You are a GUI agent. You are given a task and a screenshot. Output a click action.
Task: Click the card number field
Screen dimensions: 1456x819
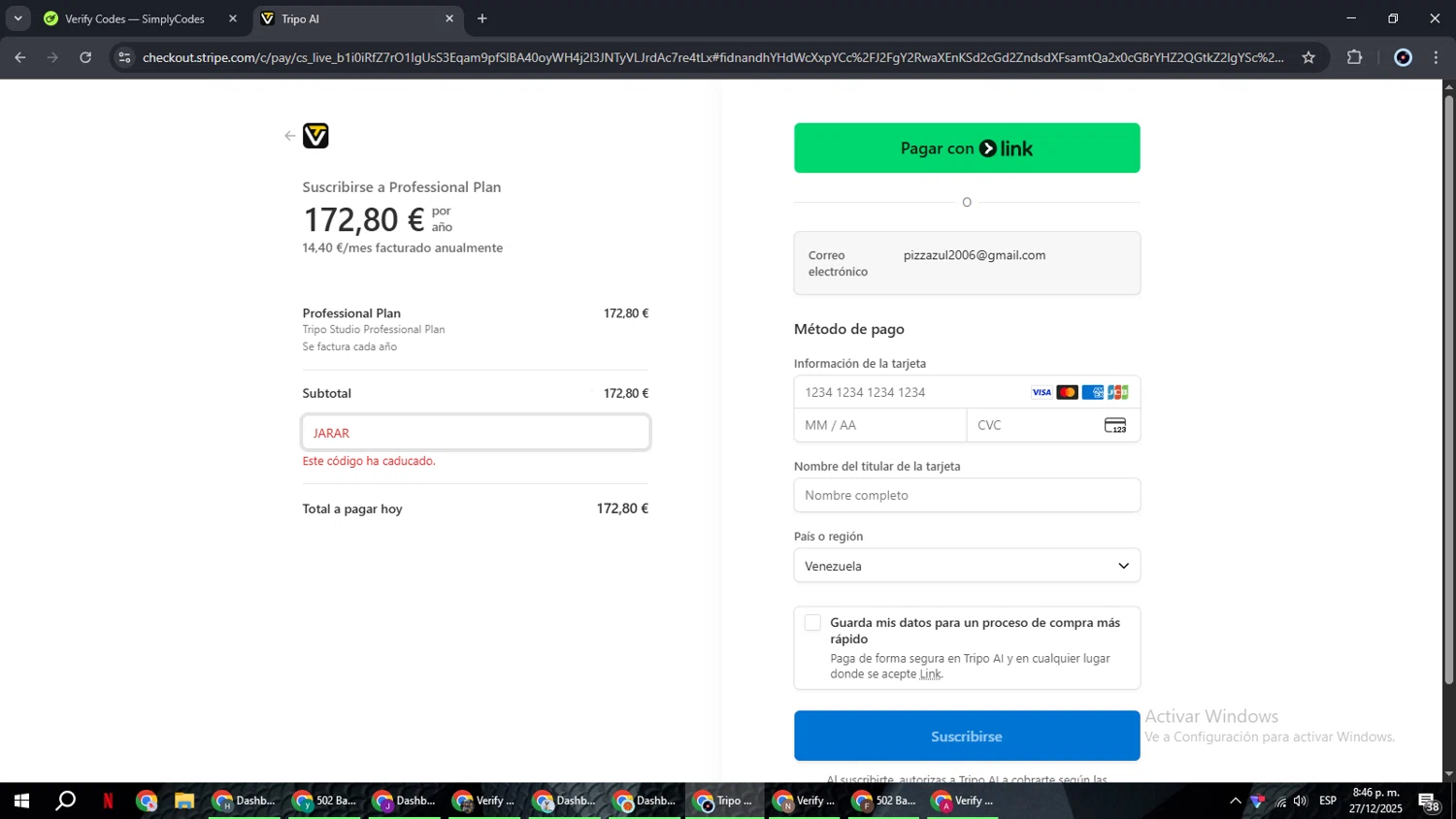[967, 392]
